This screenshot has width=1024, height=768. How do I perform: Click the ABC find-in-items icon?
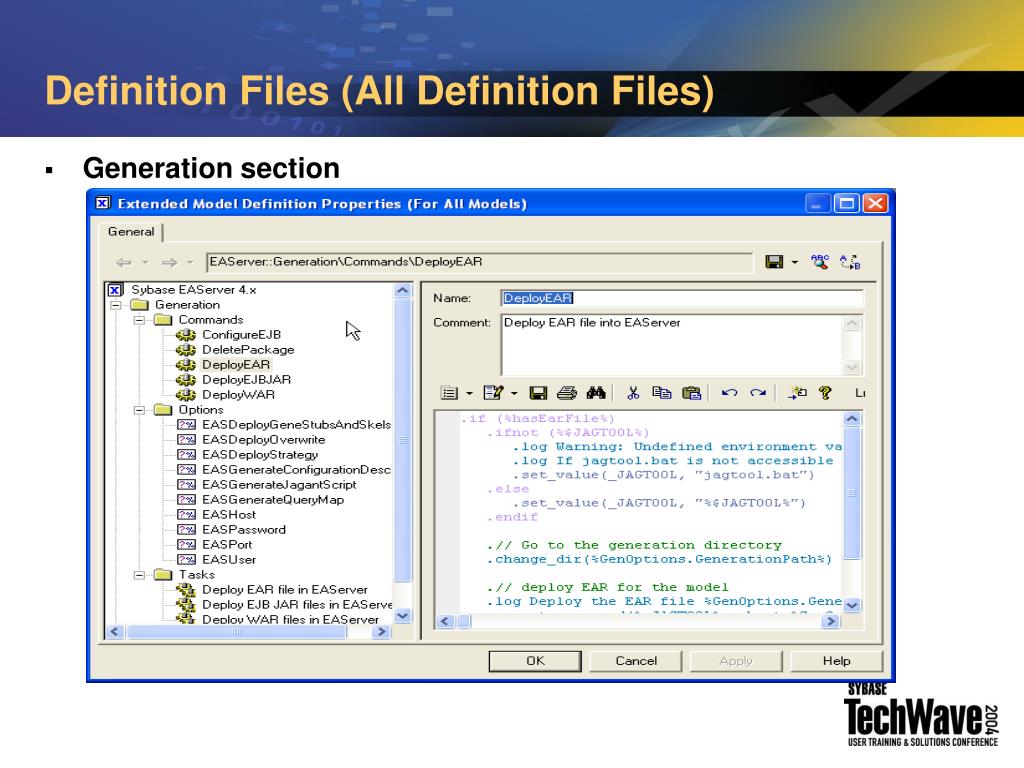coord(820,262)
